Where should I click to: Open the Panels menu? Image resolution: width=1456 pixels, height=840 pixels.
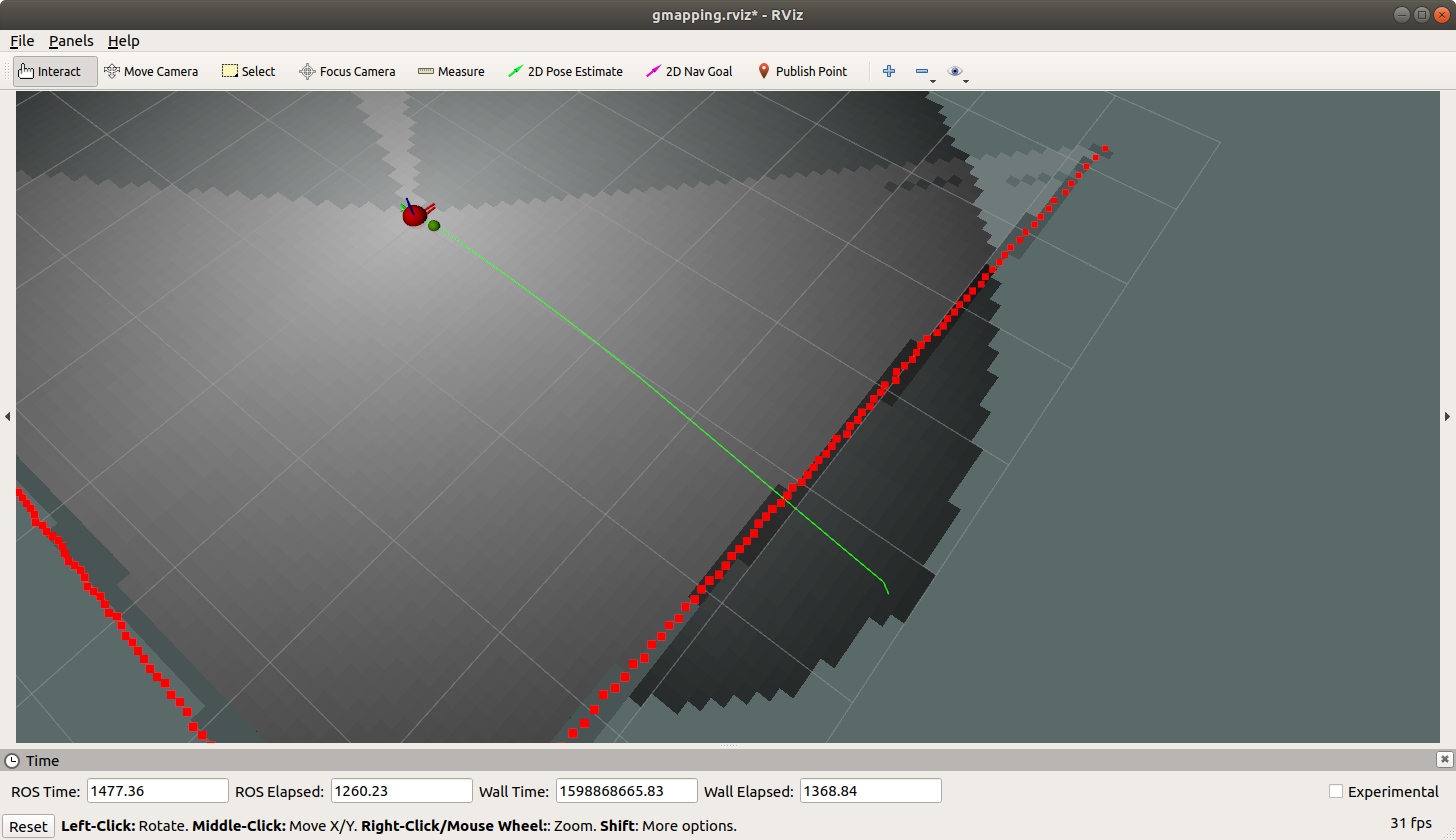tap(71, 41)
